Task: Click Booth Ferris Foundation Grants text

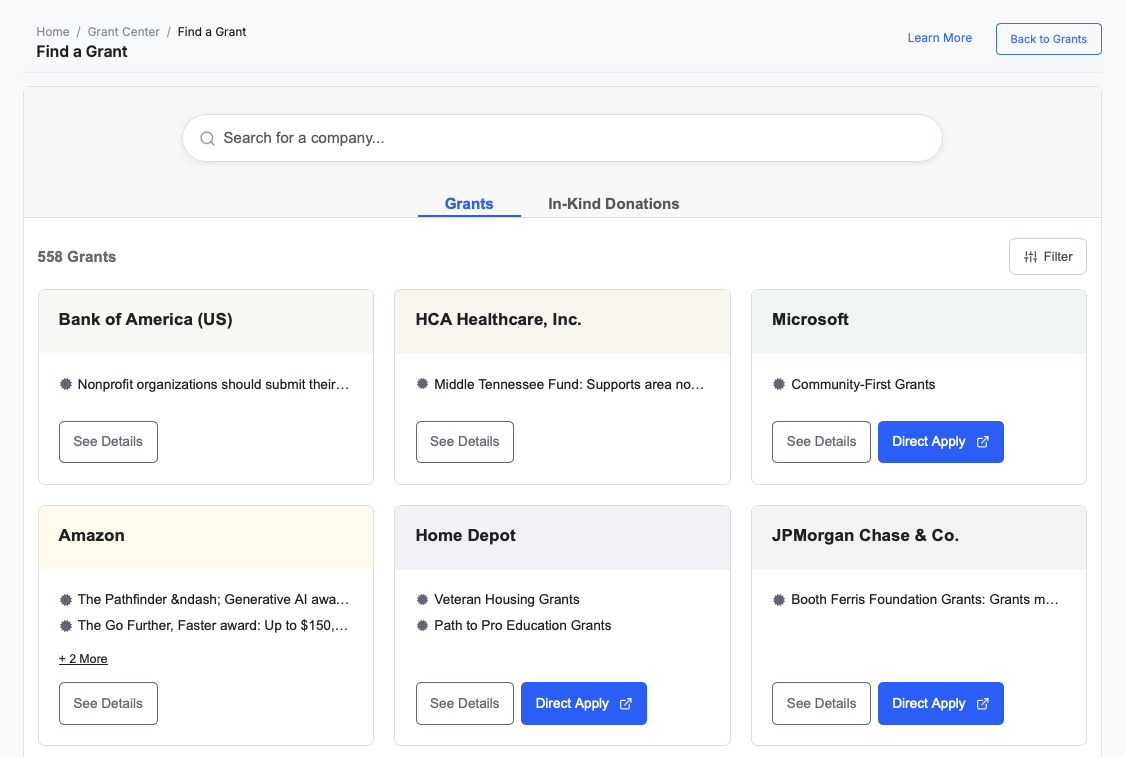Action: click(925, 600)
